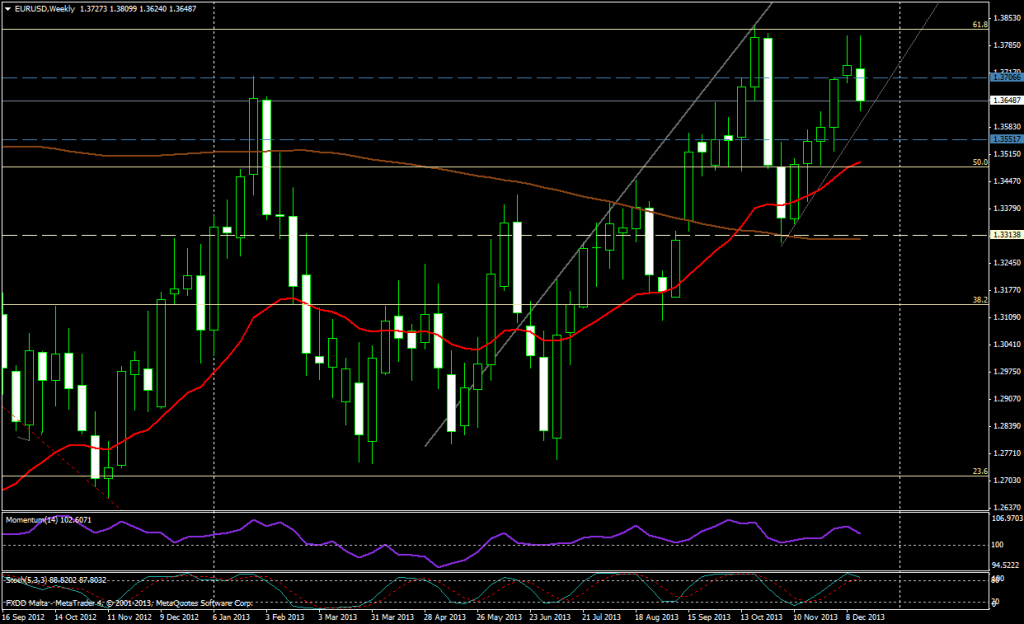The image size is (1024, 624).
Task: Select the 1.37066 blue price label
Action: tap(1004, 77)
